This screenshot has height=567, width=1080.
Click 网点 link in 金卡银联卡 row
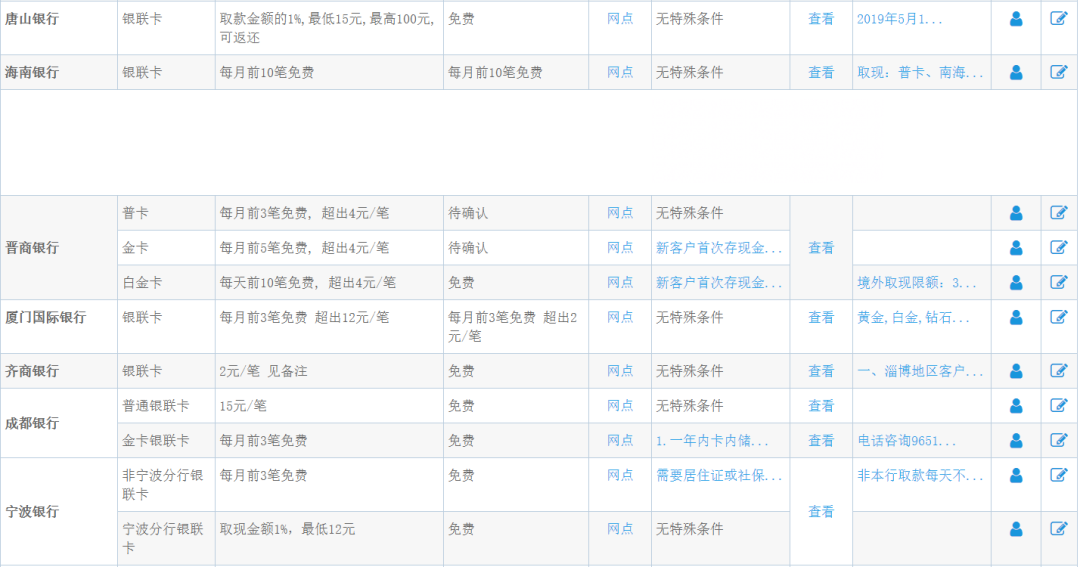(620, 440)
